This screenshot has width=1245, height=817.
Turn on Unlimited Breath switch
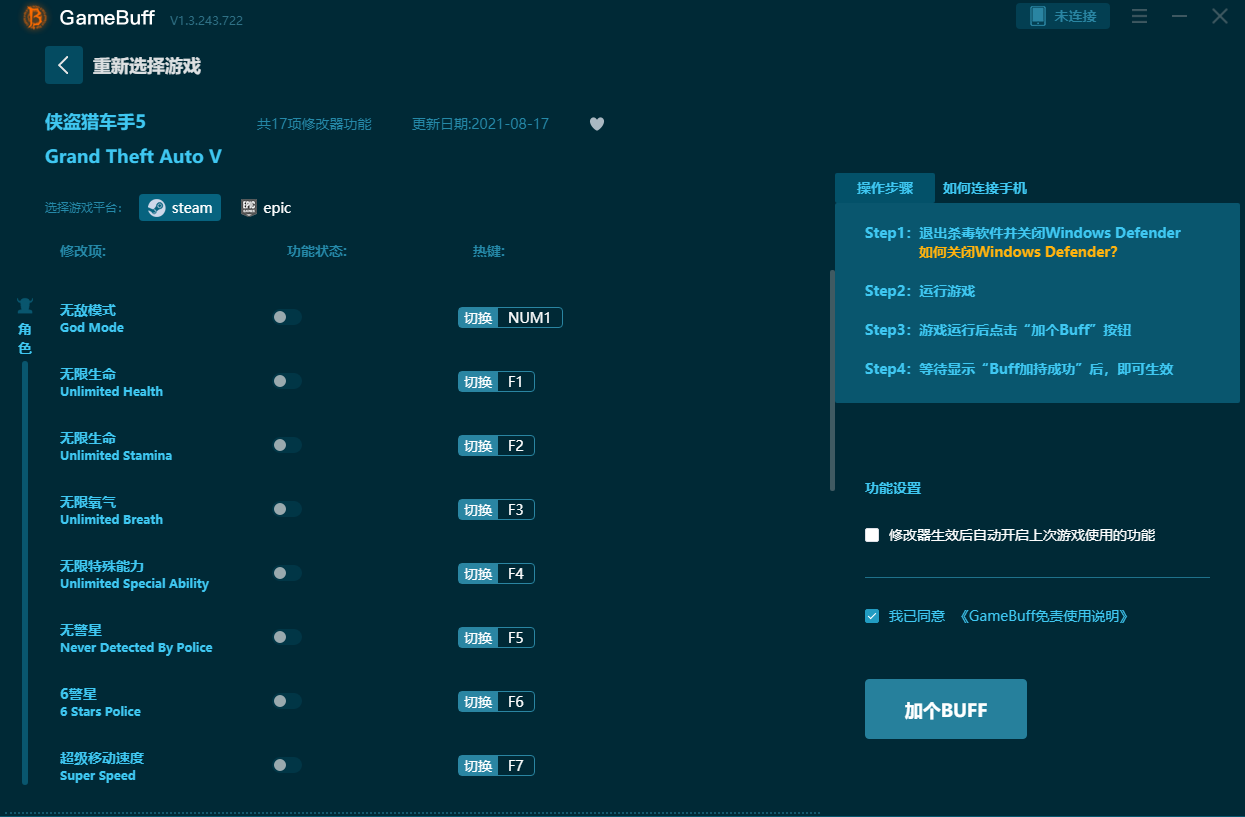tap(287, 509)
